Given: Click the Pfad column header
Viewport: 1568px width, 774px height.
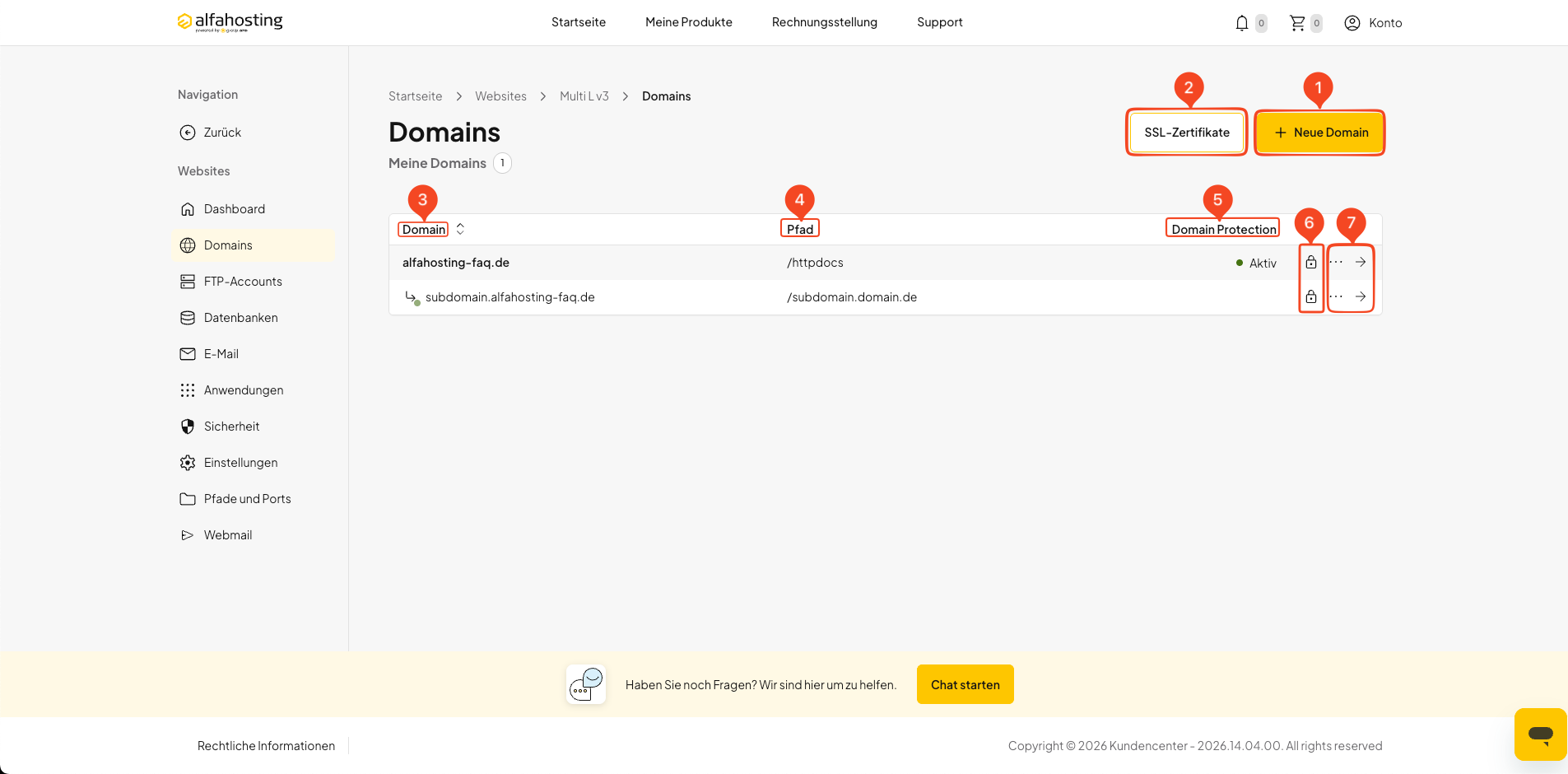Looking at the screenshot, I should 800,229.
